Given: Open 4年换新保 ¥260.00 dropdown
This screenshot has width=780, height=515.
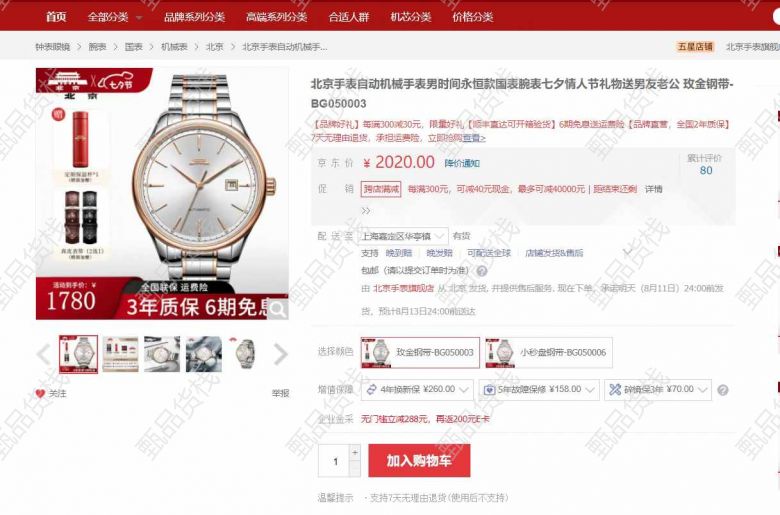Looking at the screenshot, I should [x=417, y=390].
